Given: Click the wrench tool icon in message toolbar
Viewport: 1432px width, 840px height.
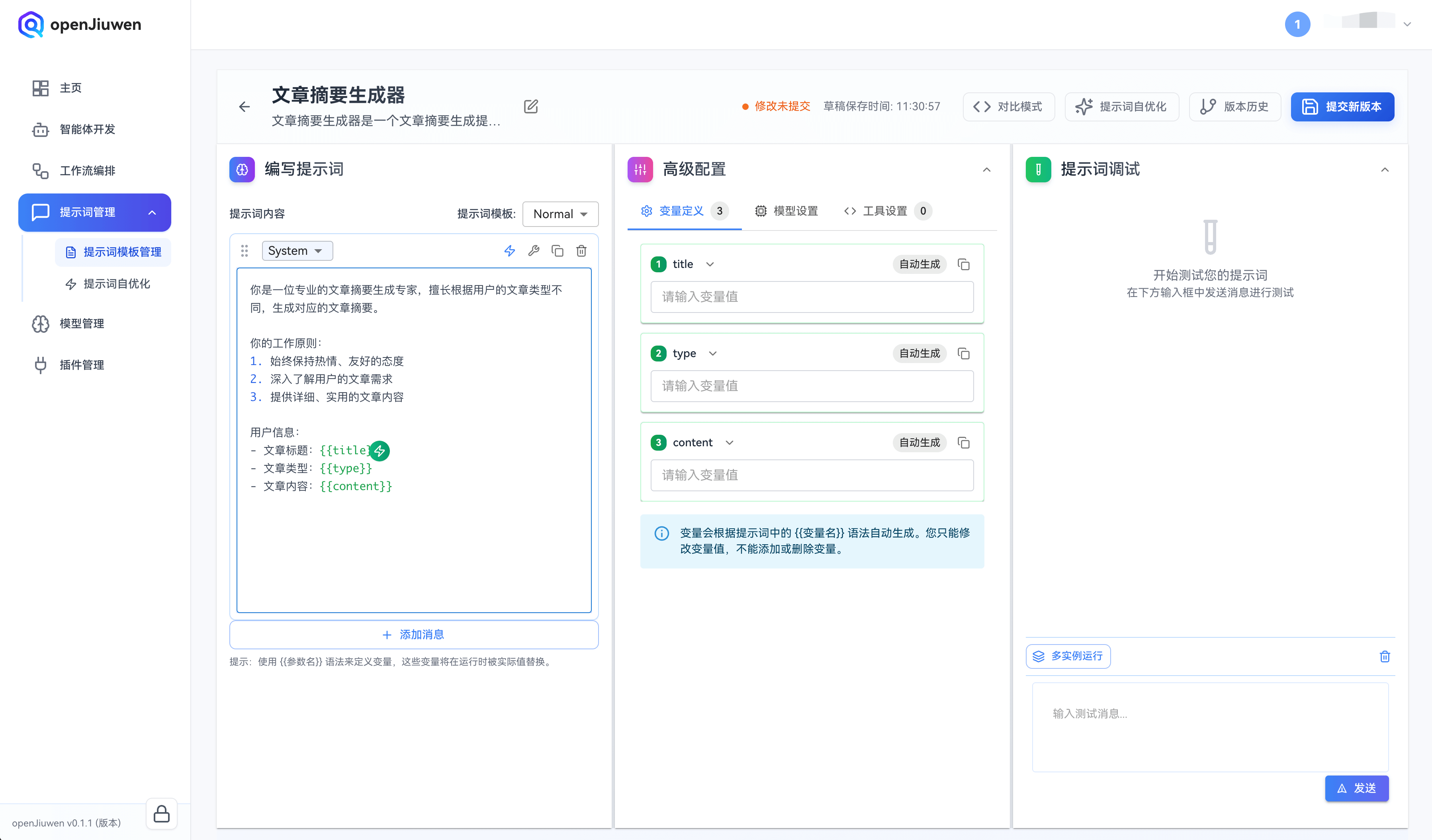Looking at the screenshot, I should pyautogui.click(x=534, y=251).
